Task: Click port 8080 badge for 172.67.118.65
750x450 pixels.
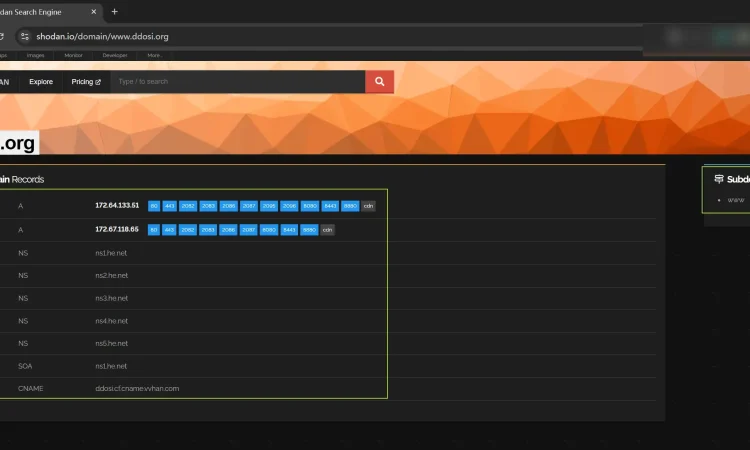Action: pos(269,230)
